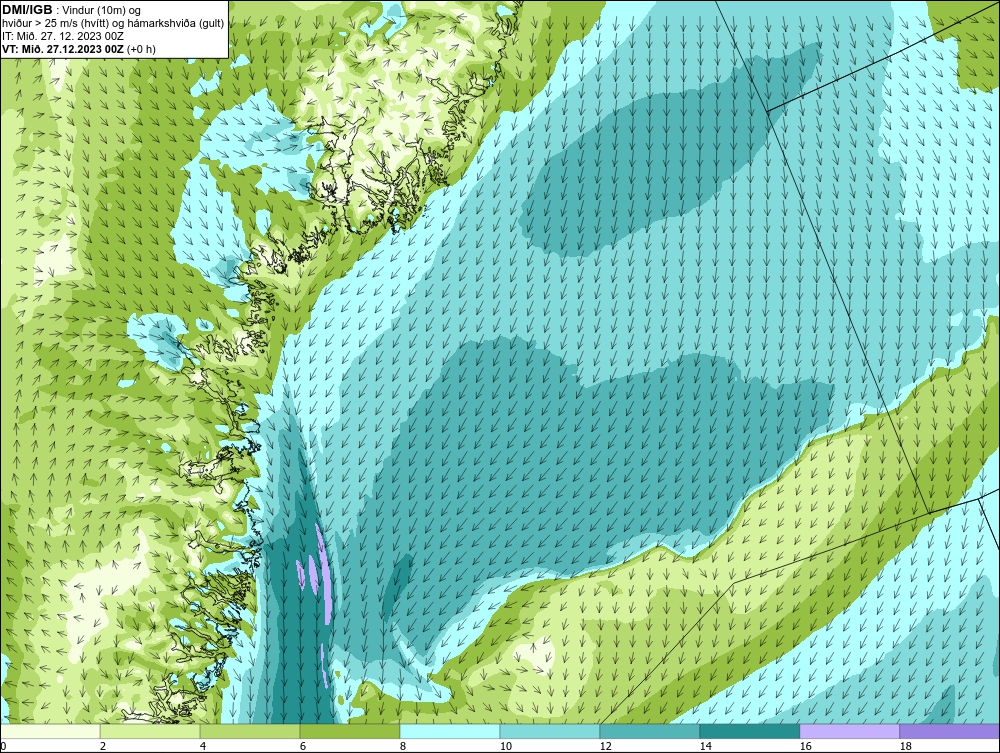Click the legend scale label '2'
The width and height of the screenshot is (1000, 753).
coord(103,746)
